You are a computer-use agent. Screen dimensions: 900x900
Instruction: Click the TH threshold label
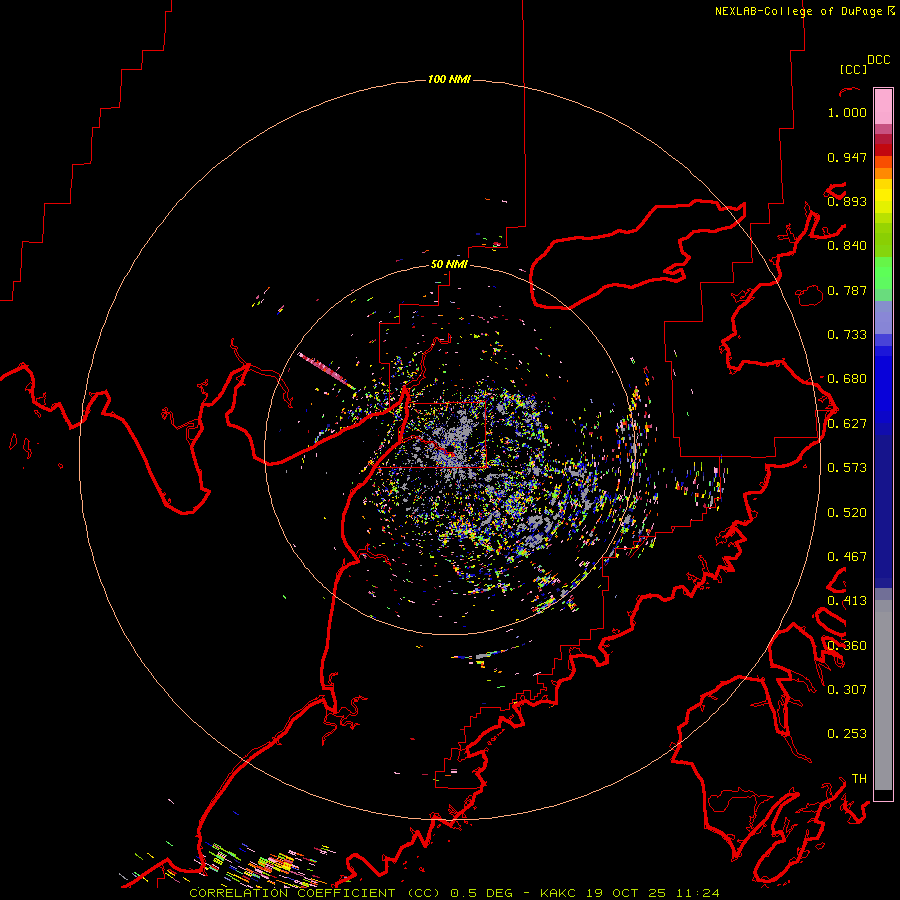859,779
